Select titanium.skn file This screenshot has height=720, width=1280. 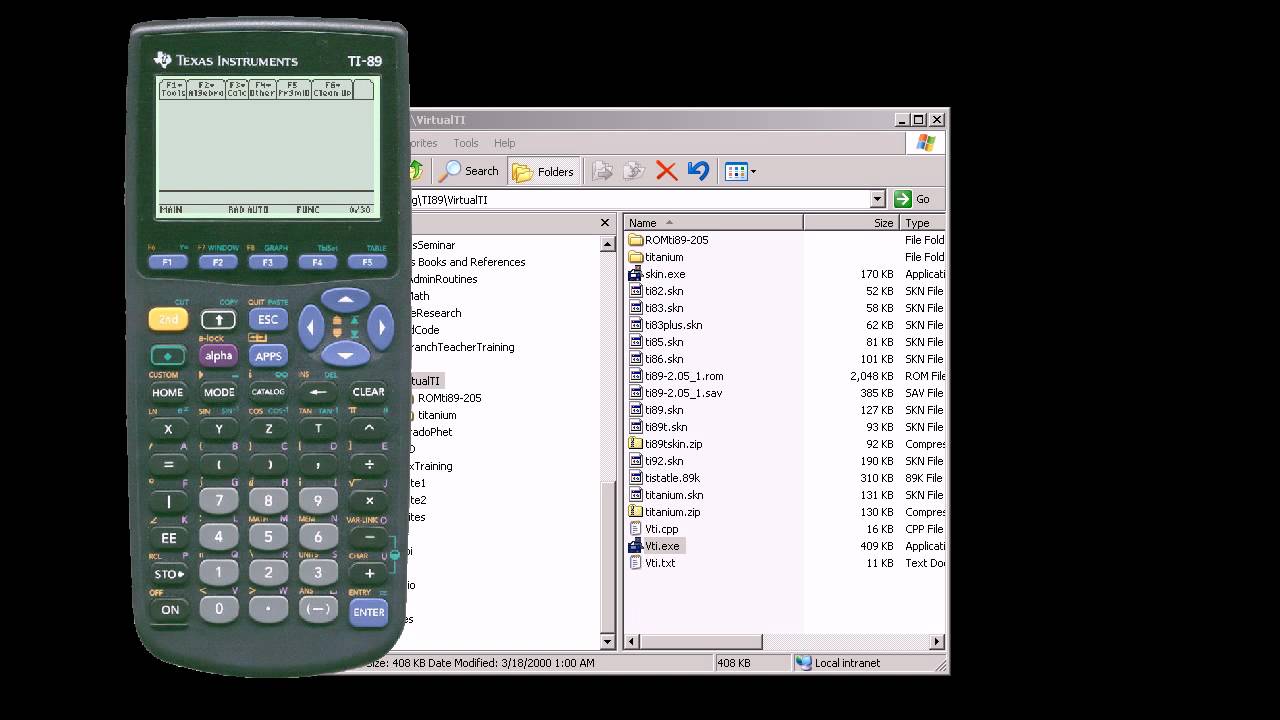[666, 495]
